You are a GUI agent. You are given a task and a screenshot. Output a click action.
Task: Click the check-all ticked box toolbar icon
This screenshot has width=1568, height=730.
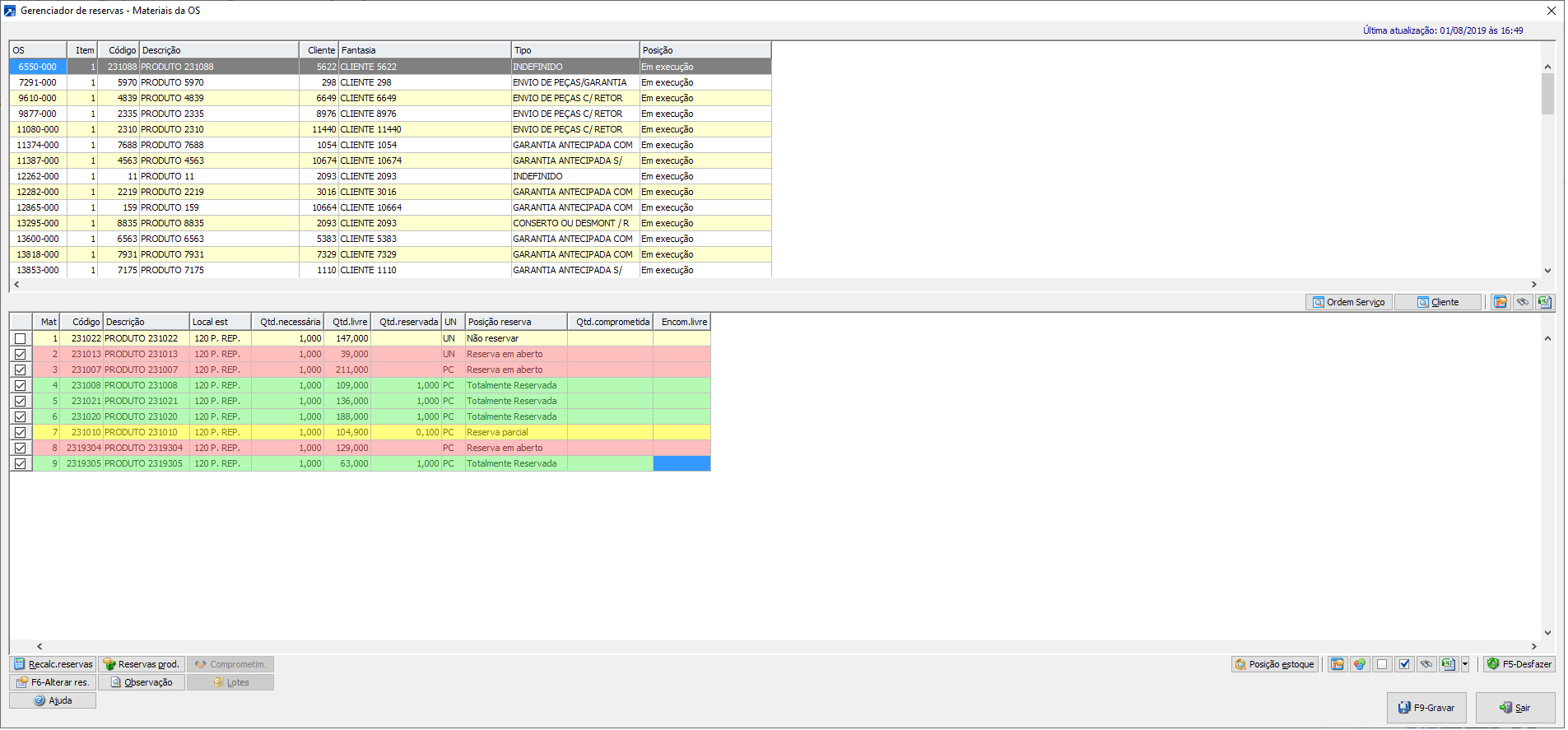(x=1404, y=664)
